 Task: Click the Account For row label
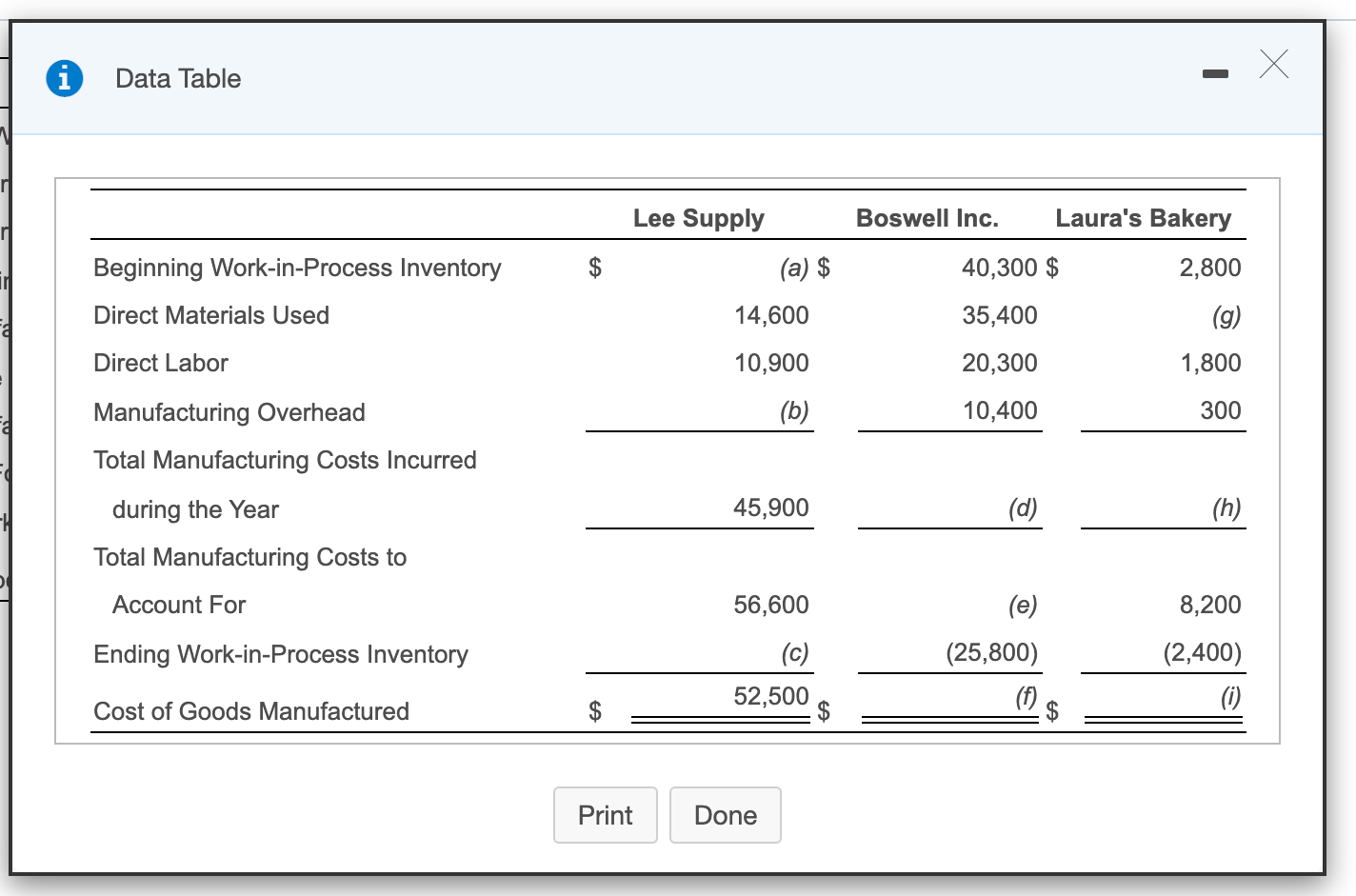[x=179, y=605]
